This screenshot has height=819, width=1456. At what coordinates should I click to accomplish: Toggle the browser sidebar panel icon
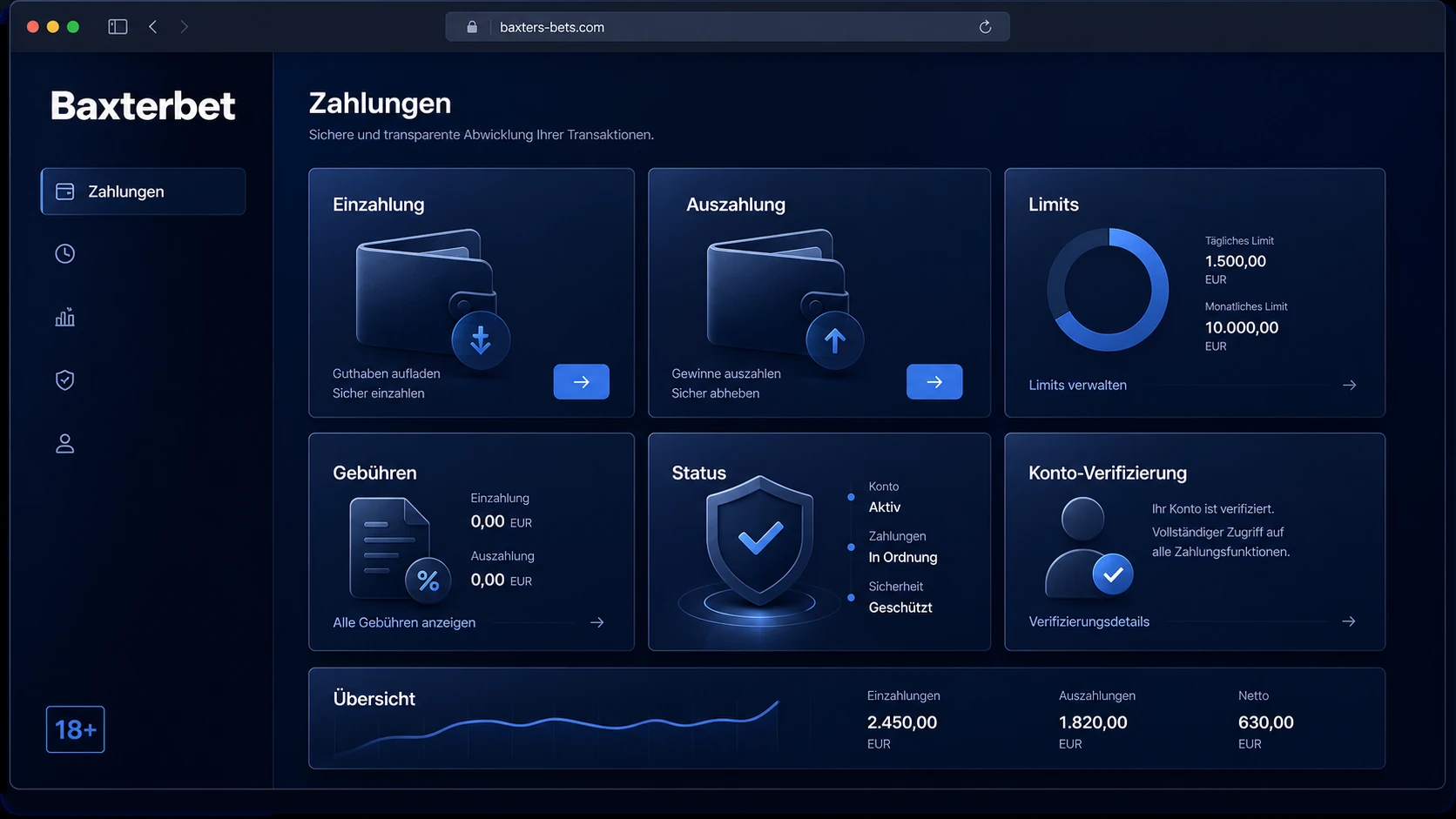(118, 27)
